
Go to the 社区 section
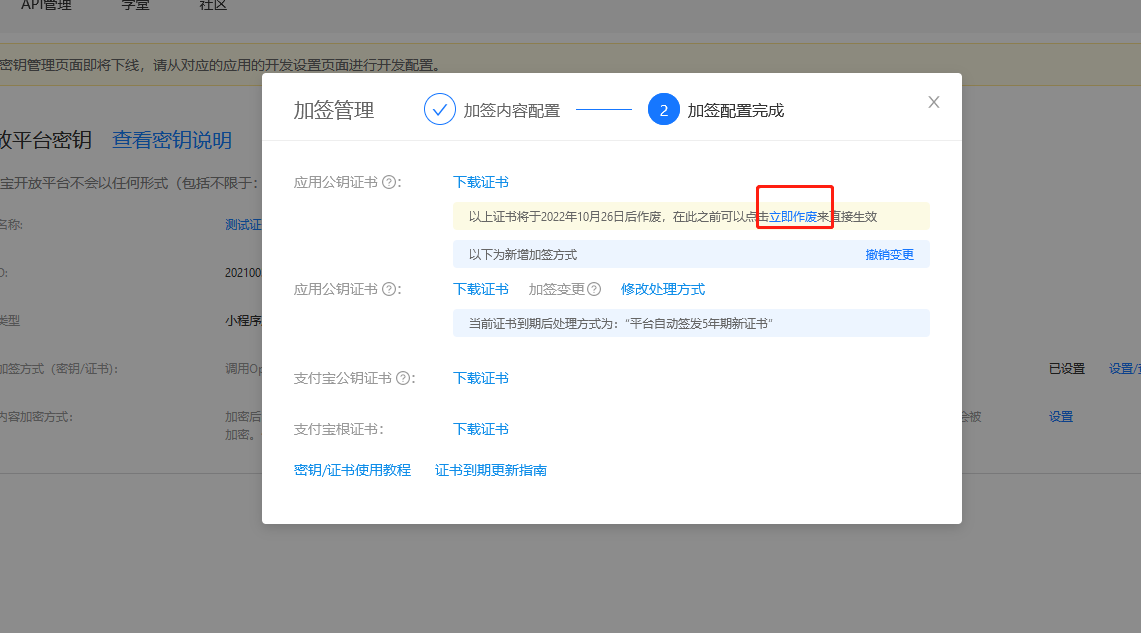tap(211, 6)
